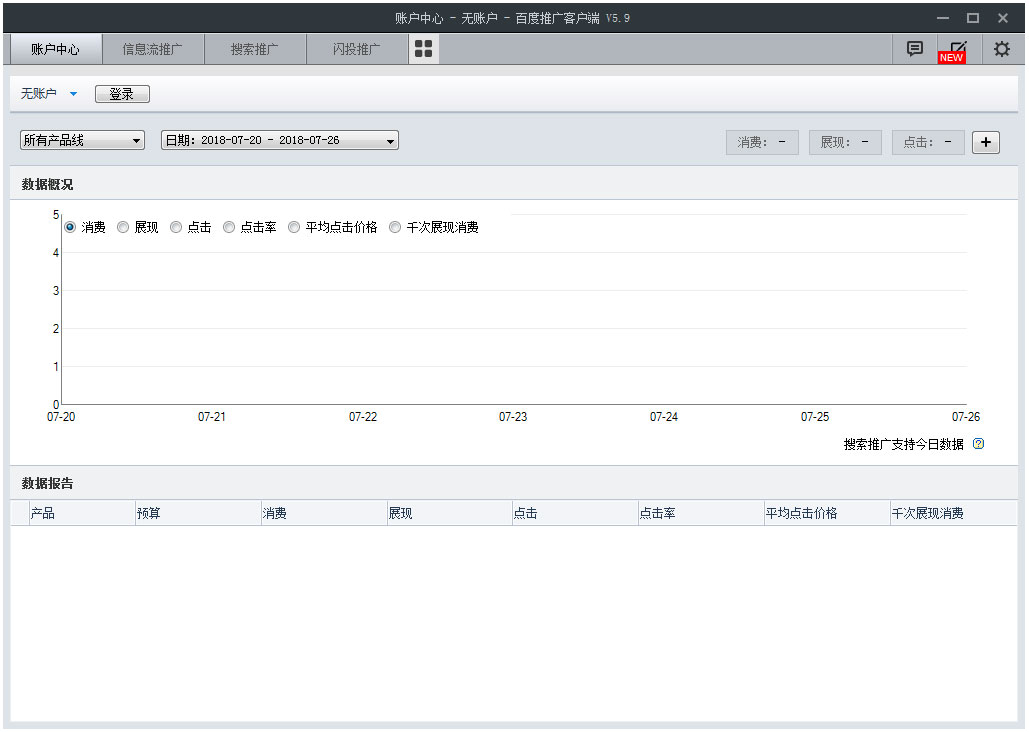Select the 点击率 radio button
The image size is (1029, 732).
229,227
